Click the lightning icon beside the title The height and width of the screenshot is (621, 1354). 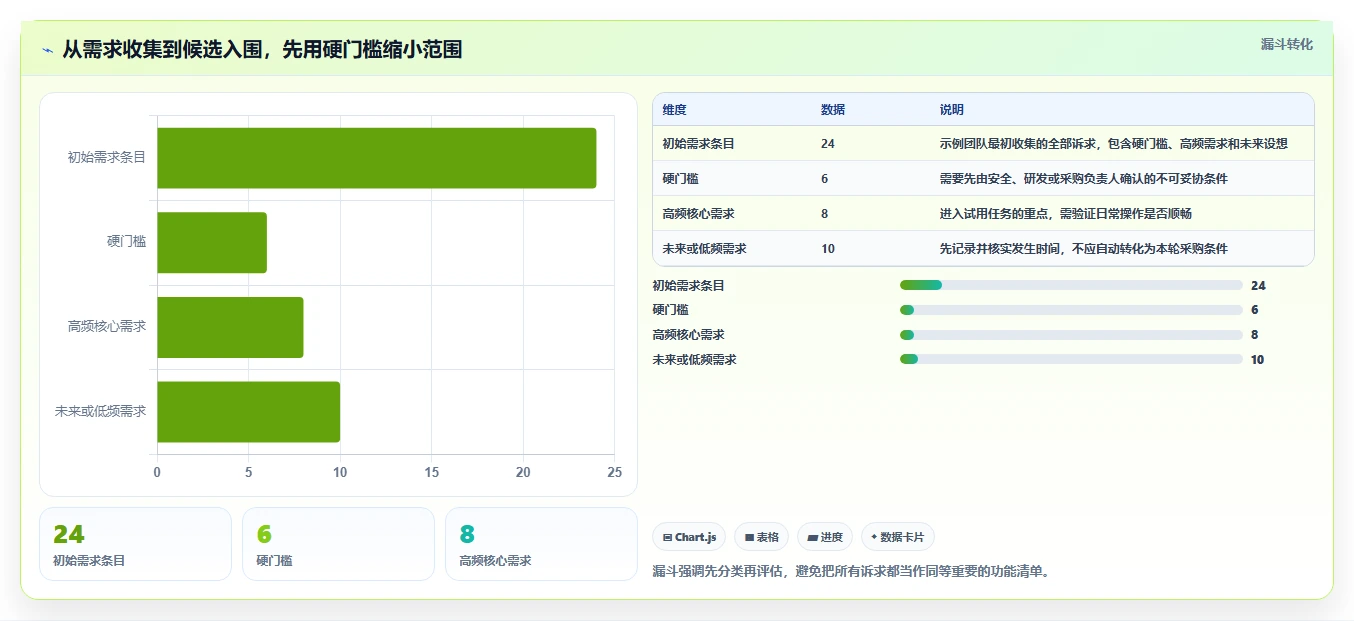pyautogui.click(x=48, y=50)
